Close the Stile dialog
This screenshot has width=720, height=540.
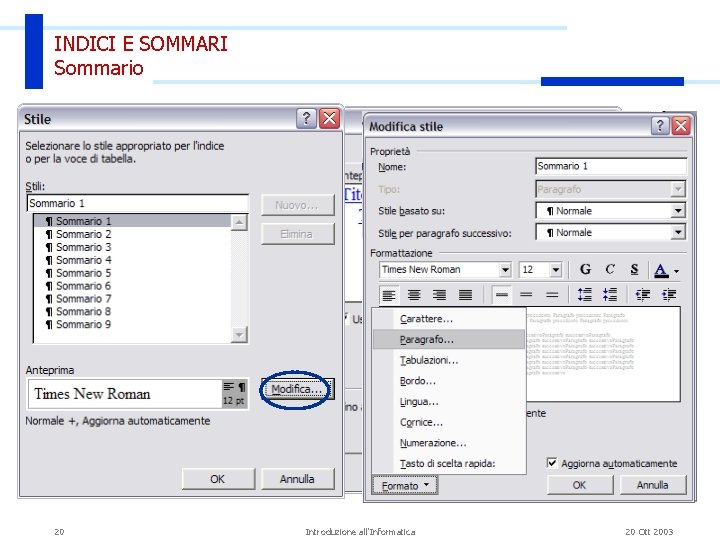(x=330, y=119)
